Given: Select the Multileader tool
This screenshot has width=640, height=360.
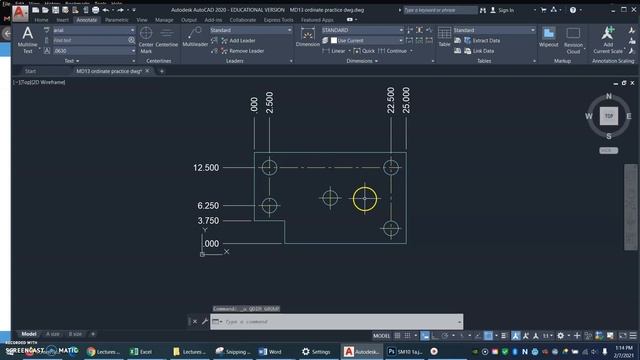Looking at the screenshot, I should [x=195, y=38].
